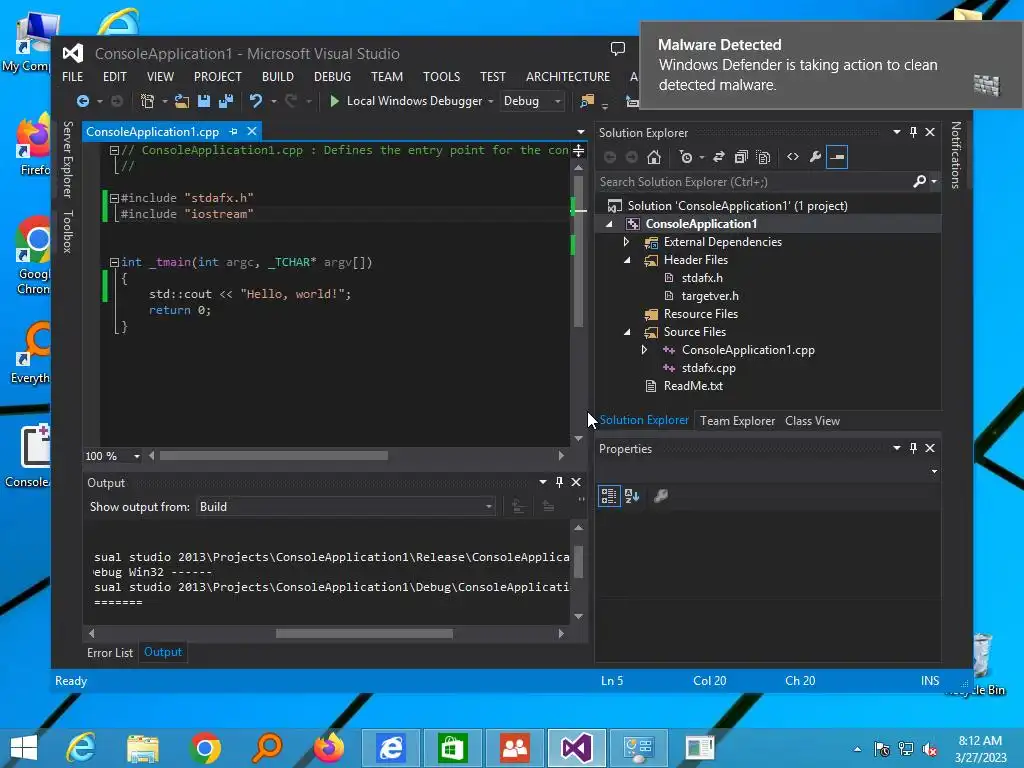Open the DEBUG menu

(332, 76)
